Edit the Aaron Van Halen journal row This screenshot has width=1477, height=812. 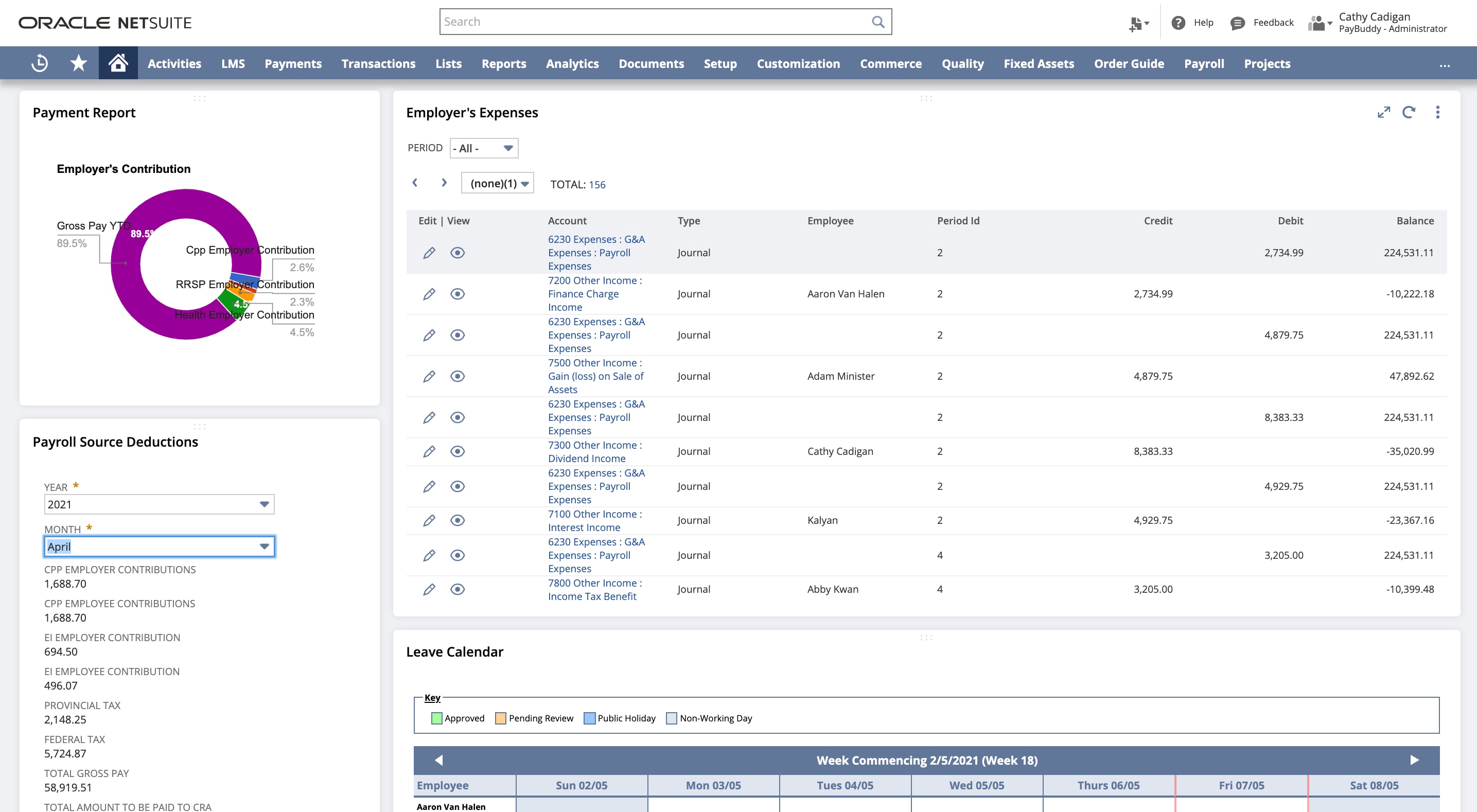coord(429,294)
